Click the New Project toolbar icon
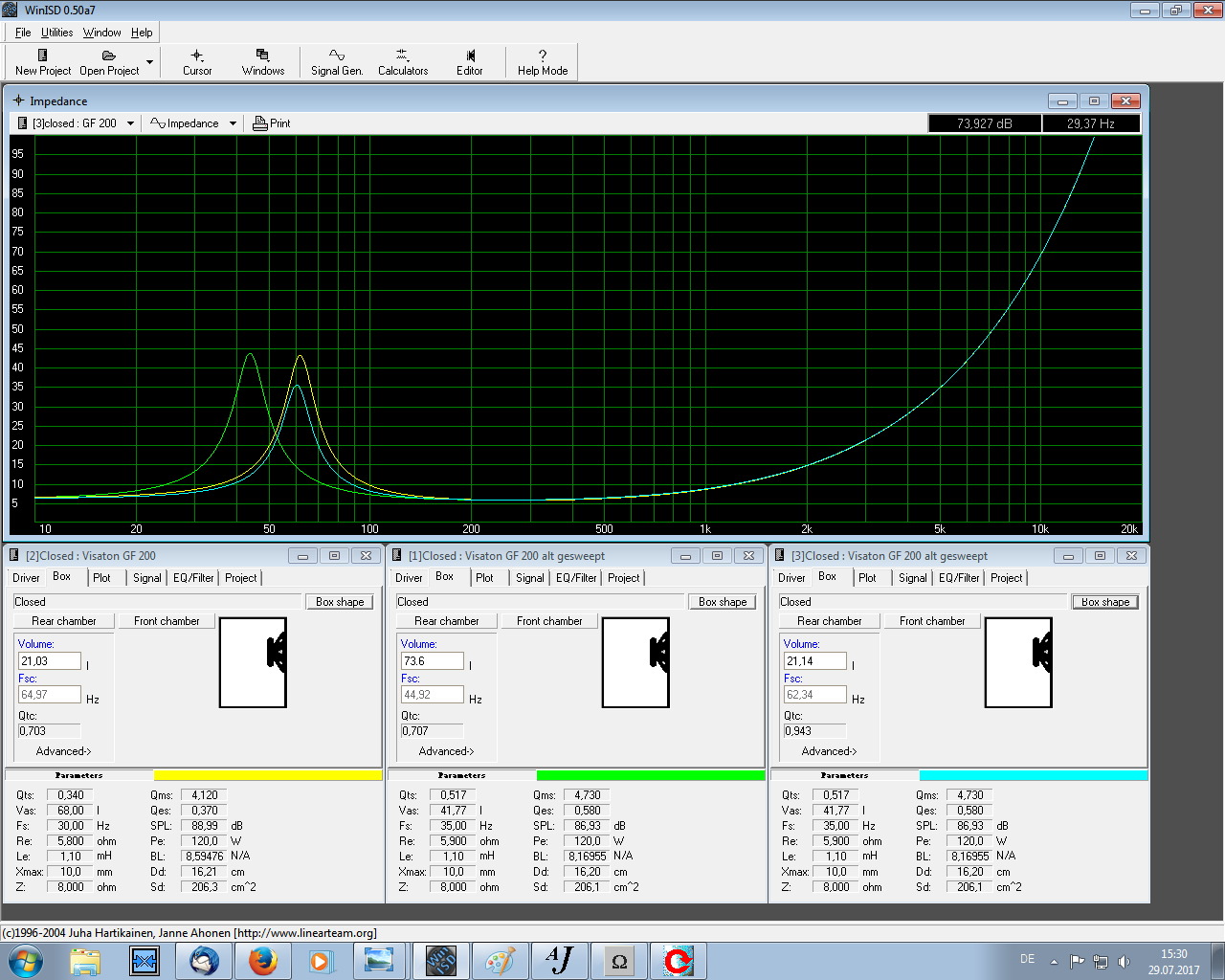This screenshot has width=1225, height=980. [x=42, y=62]
